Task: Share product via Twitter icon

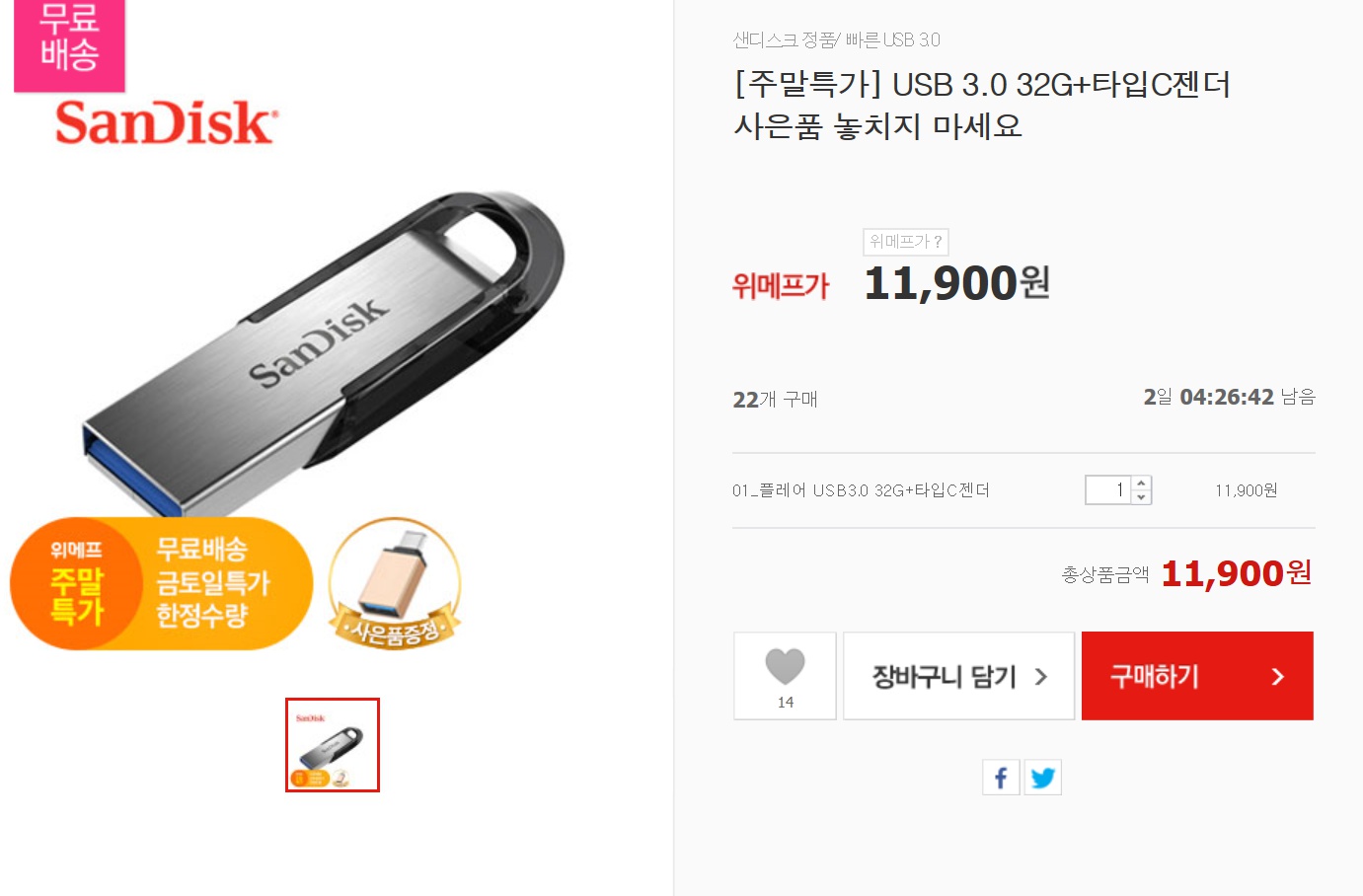Action: pos(1042,778)
